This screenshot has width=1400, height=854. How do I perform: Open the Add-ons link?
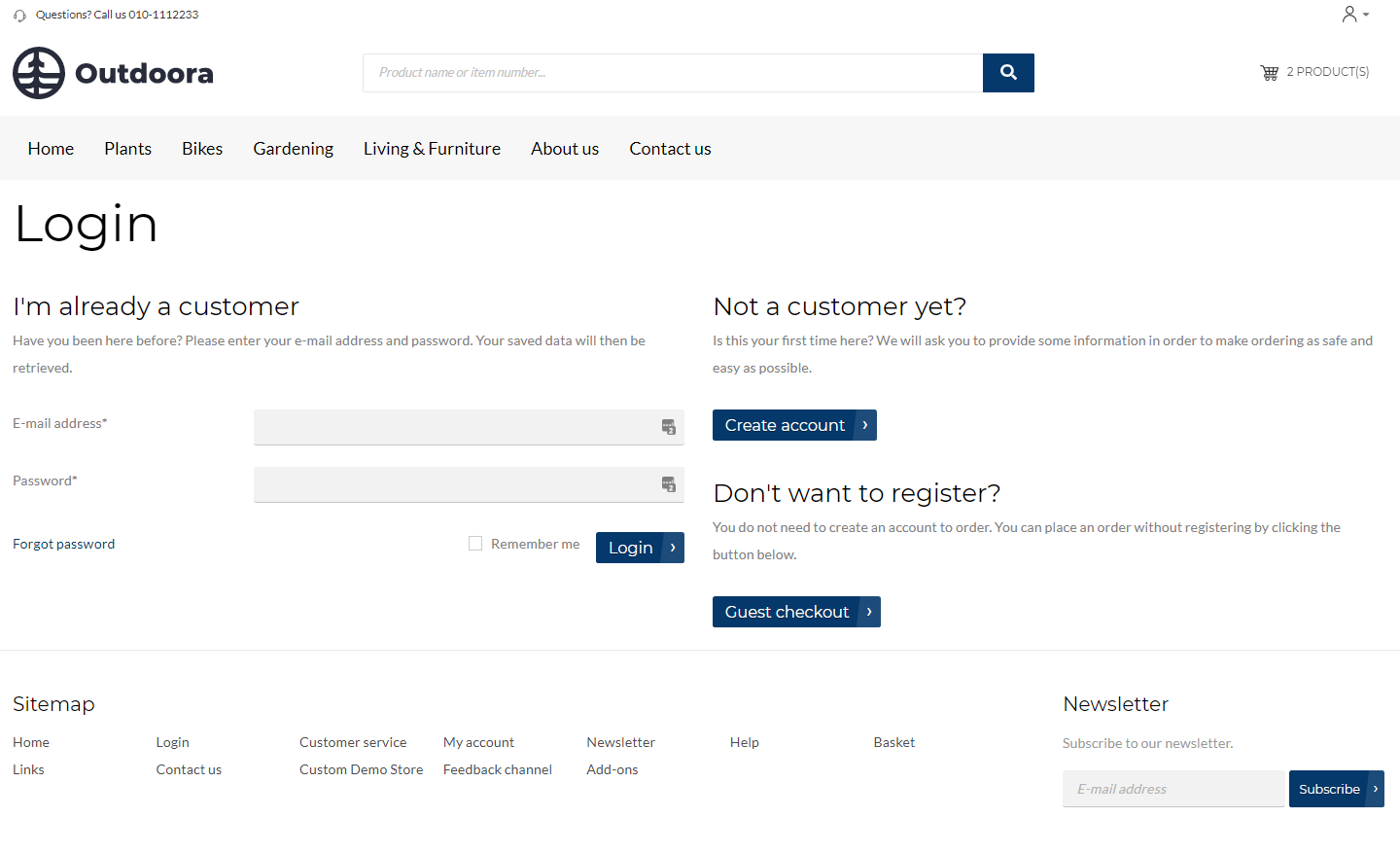click(612, 769)
